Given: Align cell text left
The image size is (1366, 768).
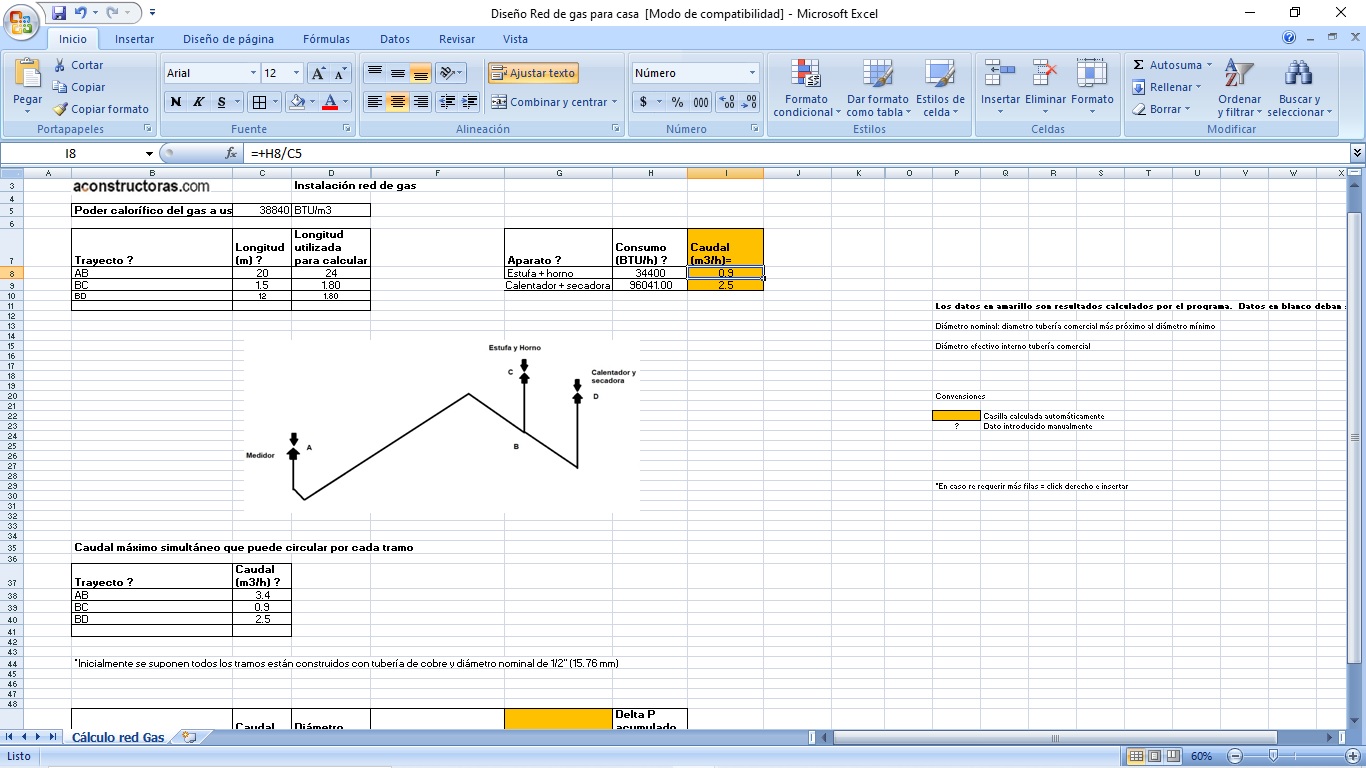Looking at the screenshot, I should (x=374, y=102).
